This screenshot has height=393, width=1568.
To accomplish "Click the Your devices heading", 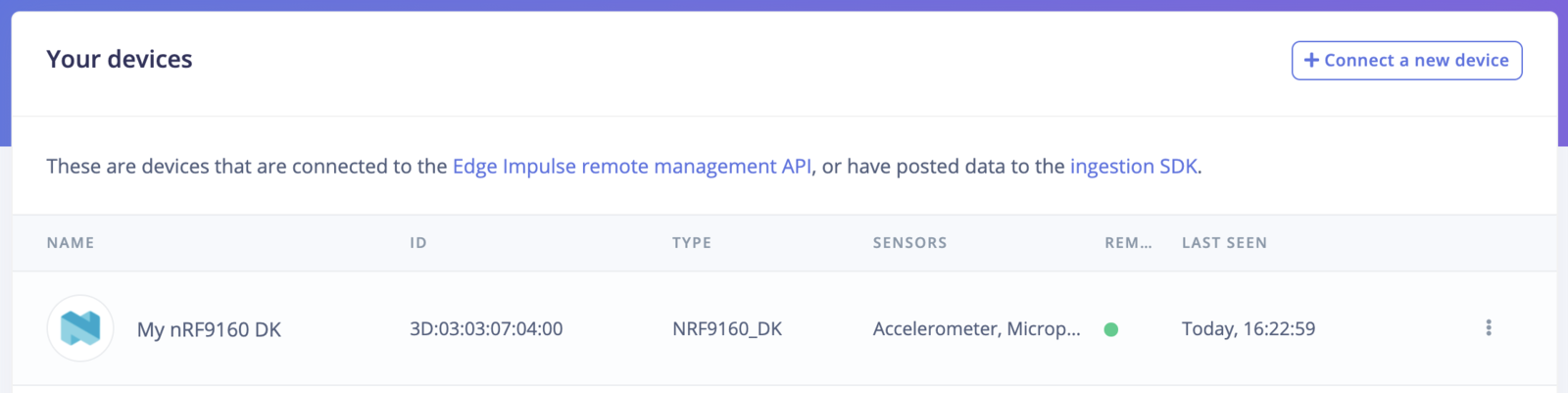I will [x=120, y=60].
